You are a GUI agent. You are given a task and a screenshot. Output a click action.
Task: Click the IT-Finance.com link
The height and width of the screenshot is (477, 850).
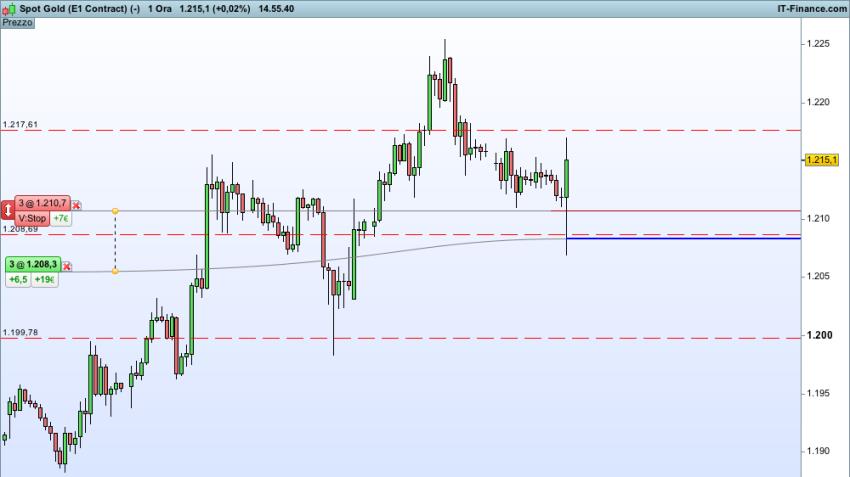812,9
